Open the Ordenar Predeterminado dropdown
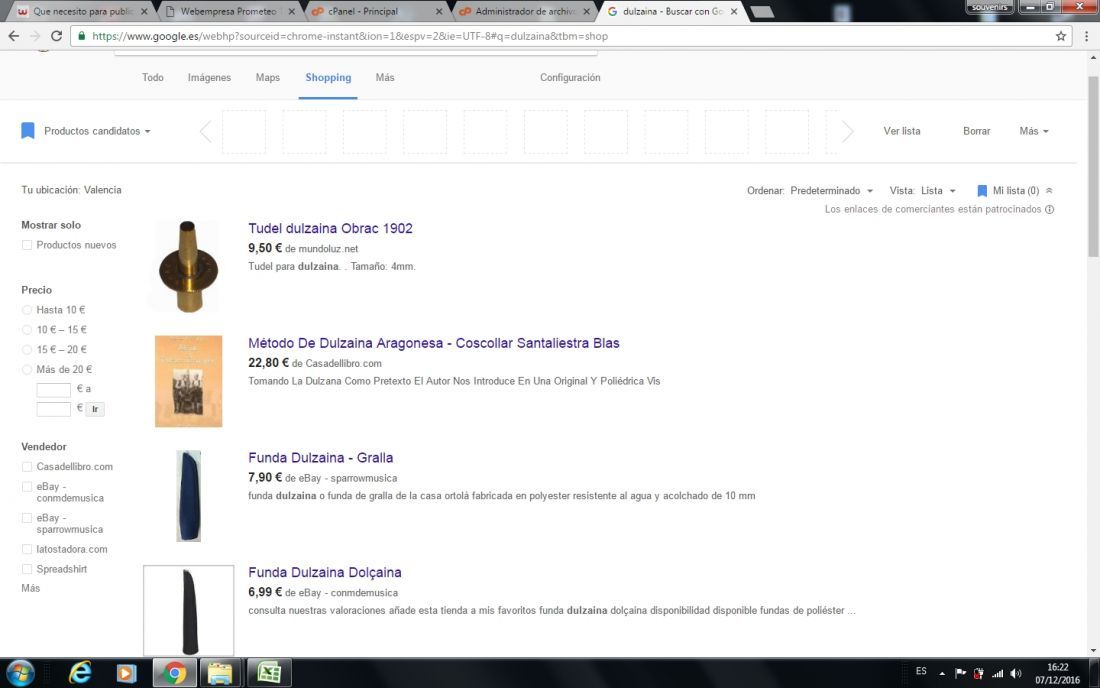Screen dimensions: 1100x688 (831, 191)
